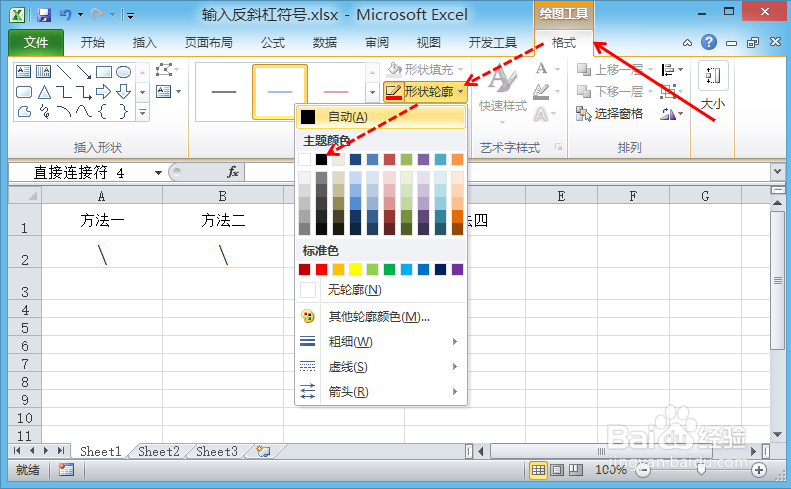The width and height of the screenshot is (791, 489).
Task: Switch to Page Break Preview button
Action: [576, 470]
